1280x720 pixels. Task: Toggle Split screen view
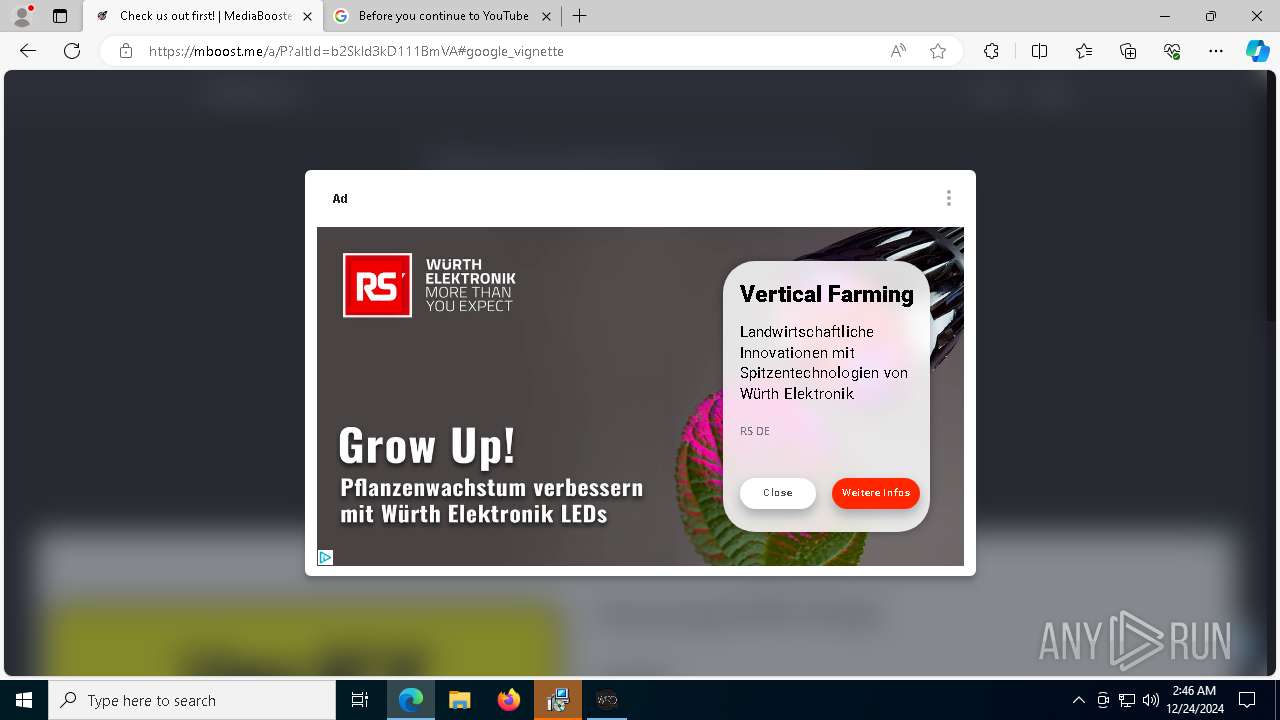click(1039, 51)
